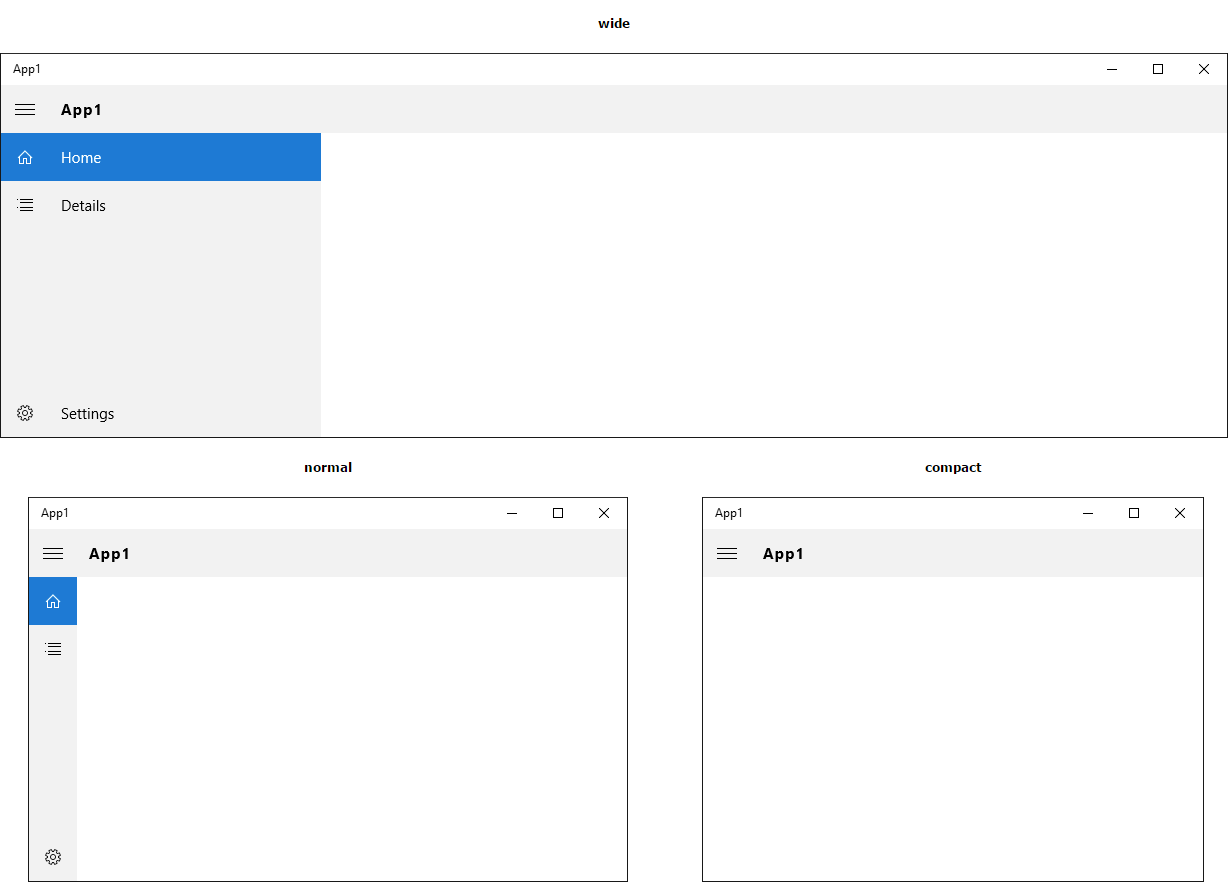Maximize the compact App1 window
This screenshot has height=882, width=1228.
click(1134, 513)
